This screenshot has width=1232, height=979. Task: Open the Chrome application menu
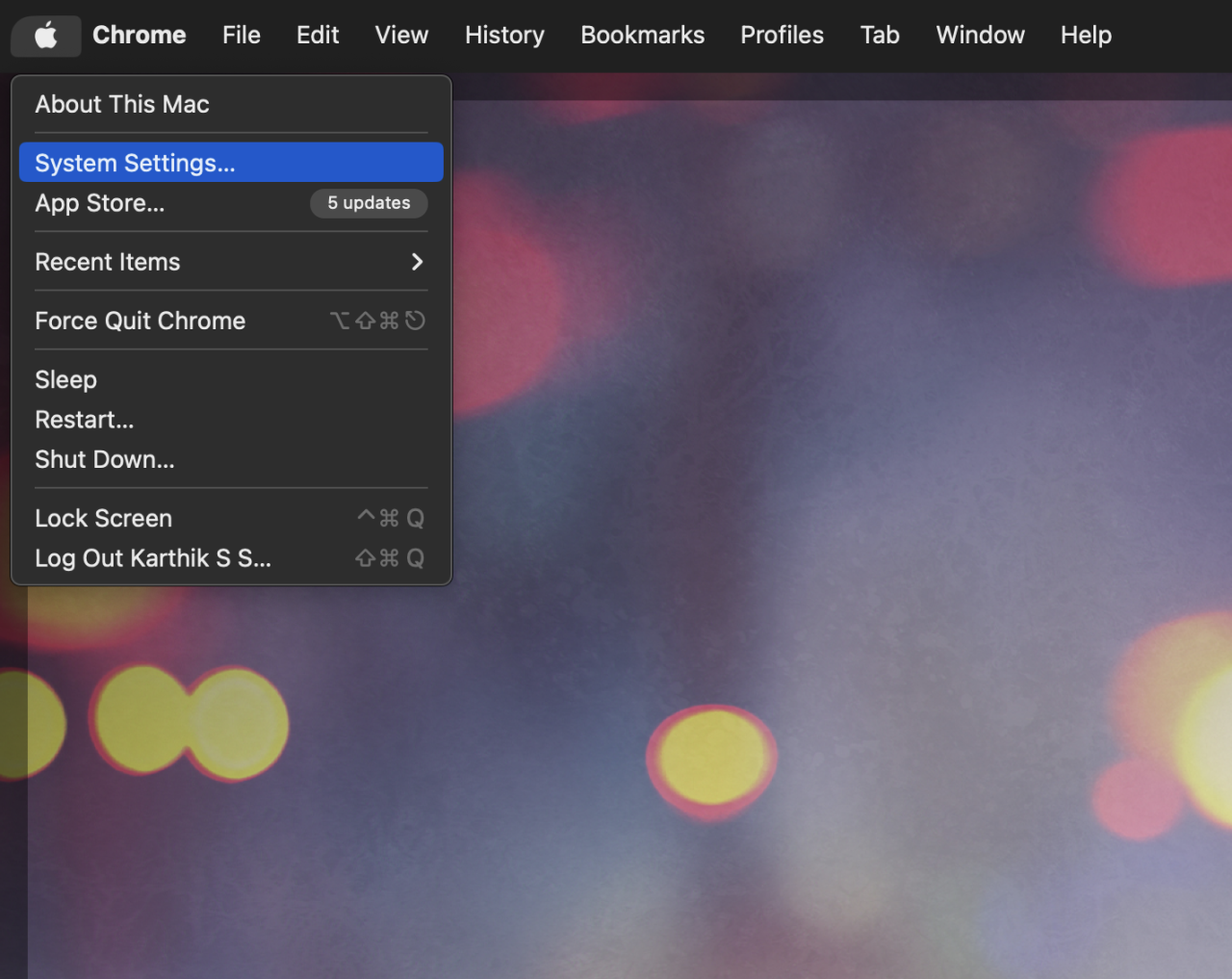(x=139, y=35)
